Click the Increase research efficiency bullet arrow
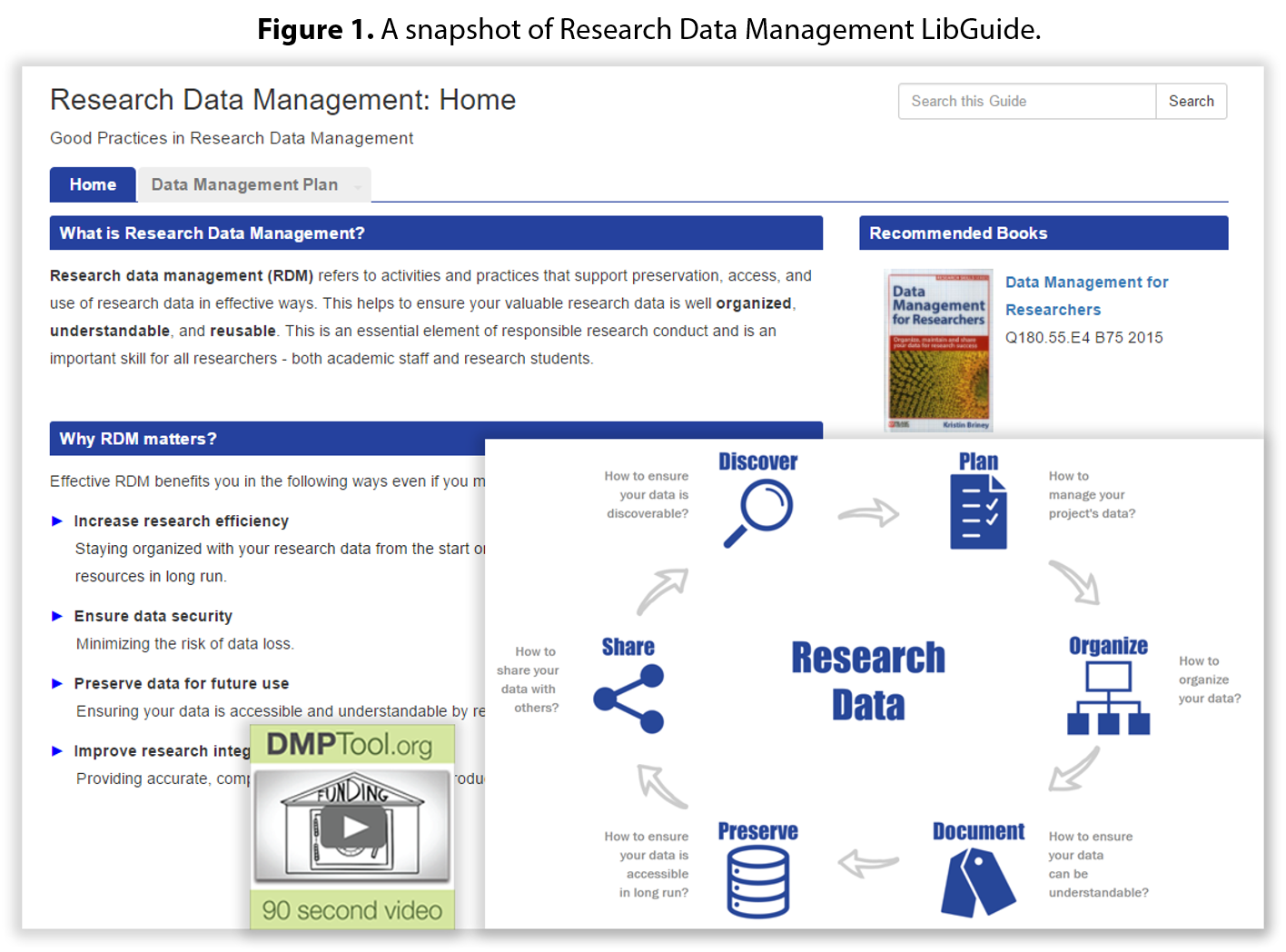Screen dimensions: 1286x952 point(57,521)
